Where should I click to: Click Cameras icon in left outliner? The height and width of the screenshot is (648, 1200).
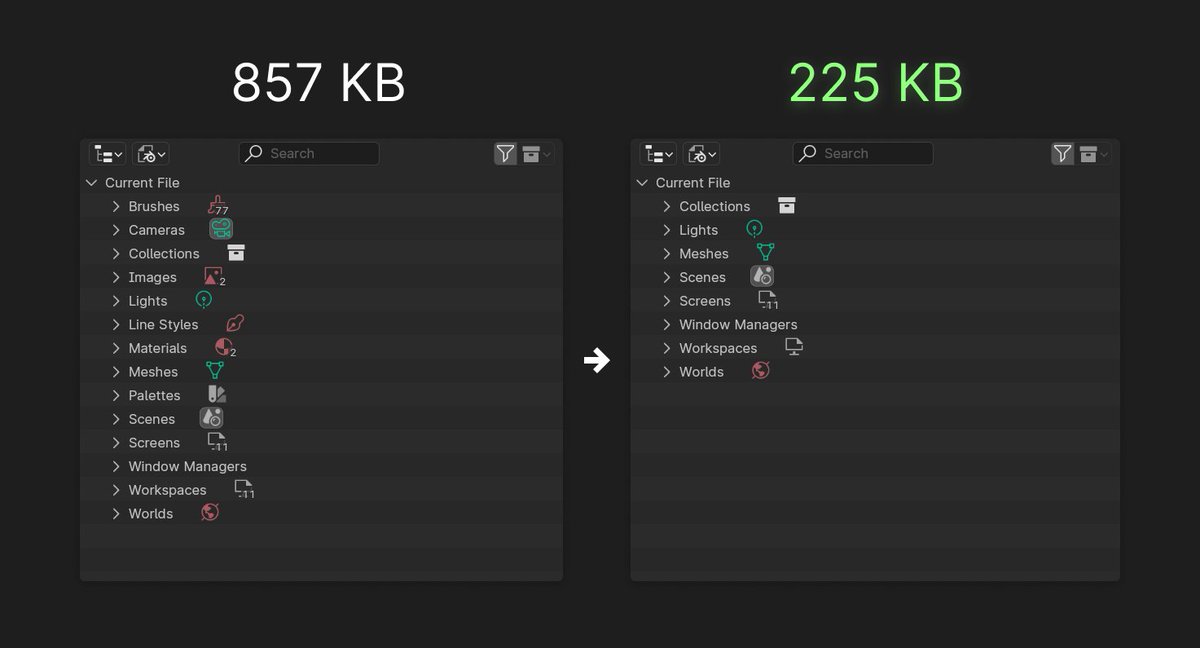(x=221, y=229)
